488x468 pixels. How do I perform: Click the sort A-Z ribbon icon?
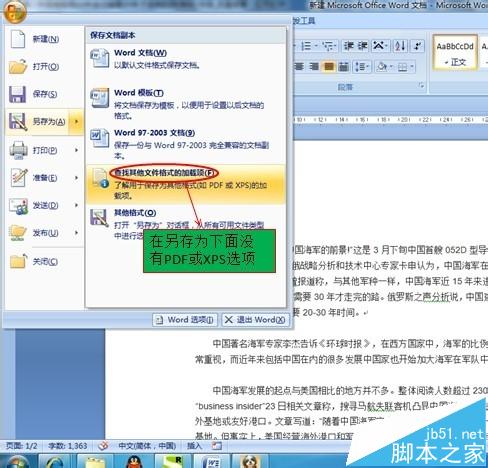tap(400, 46)
